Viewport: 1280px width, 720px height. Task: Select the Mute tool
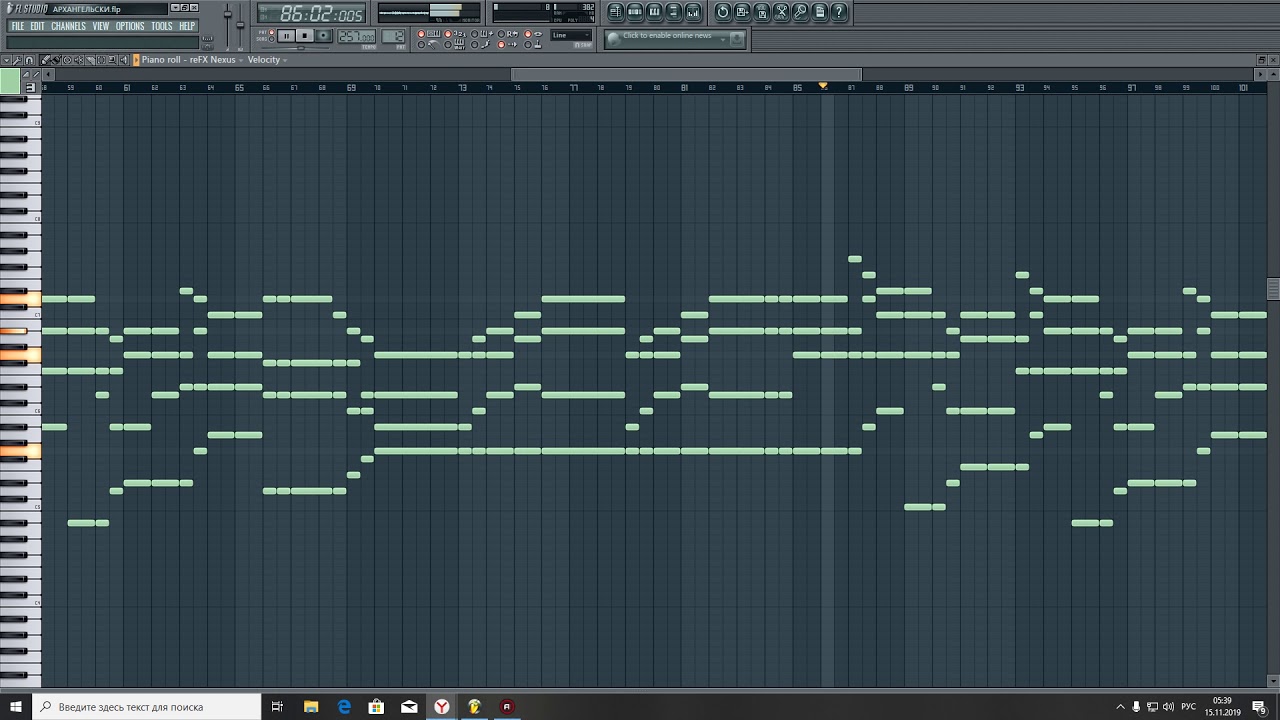(79, 60)
